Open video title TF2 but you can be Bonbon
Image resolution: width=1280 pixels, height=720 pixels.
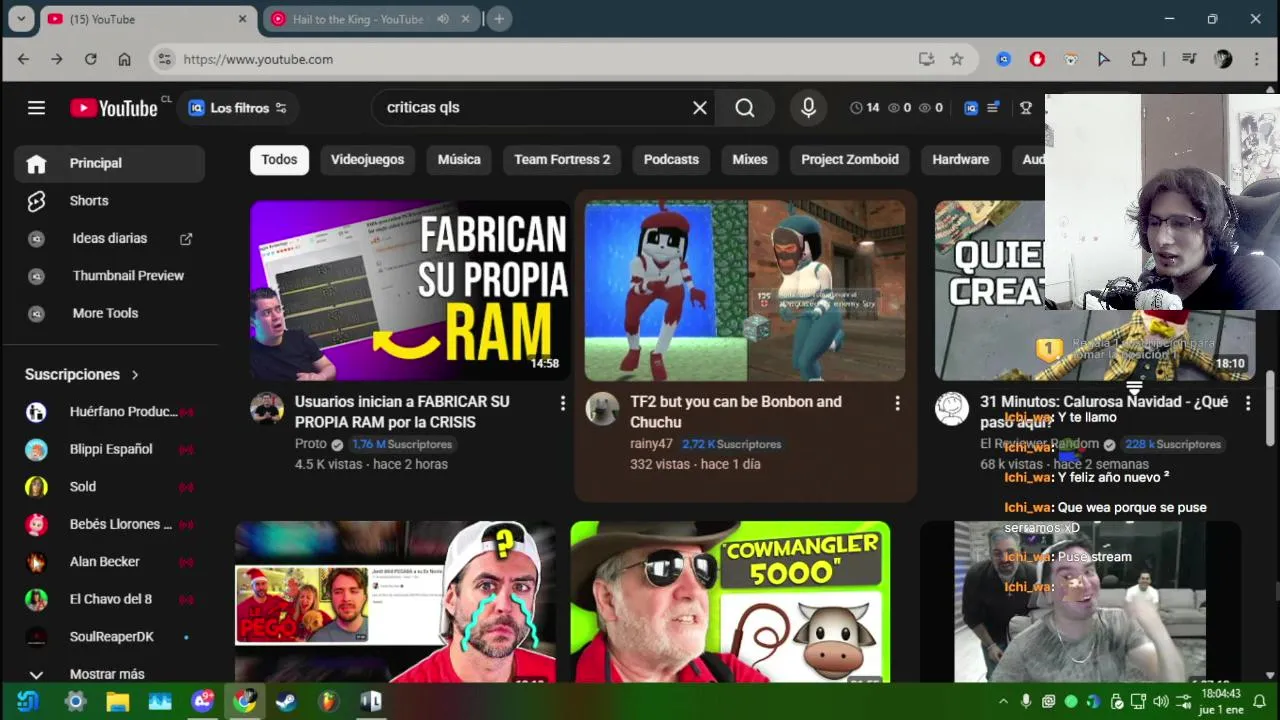[x=736, y=412]
